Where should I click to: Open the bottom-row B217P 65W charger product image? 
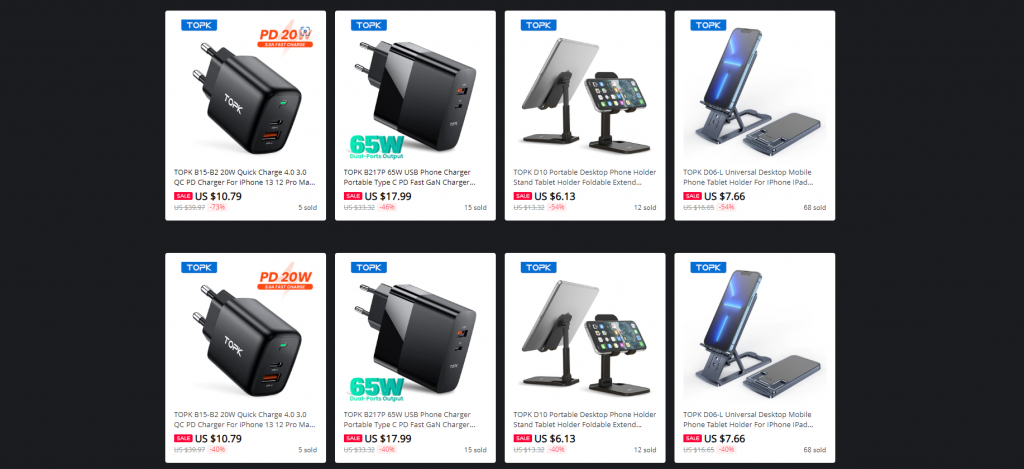[415, 331]
